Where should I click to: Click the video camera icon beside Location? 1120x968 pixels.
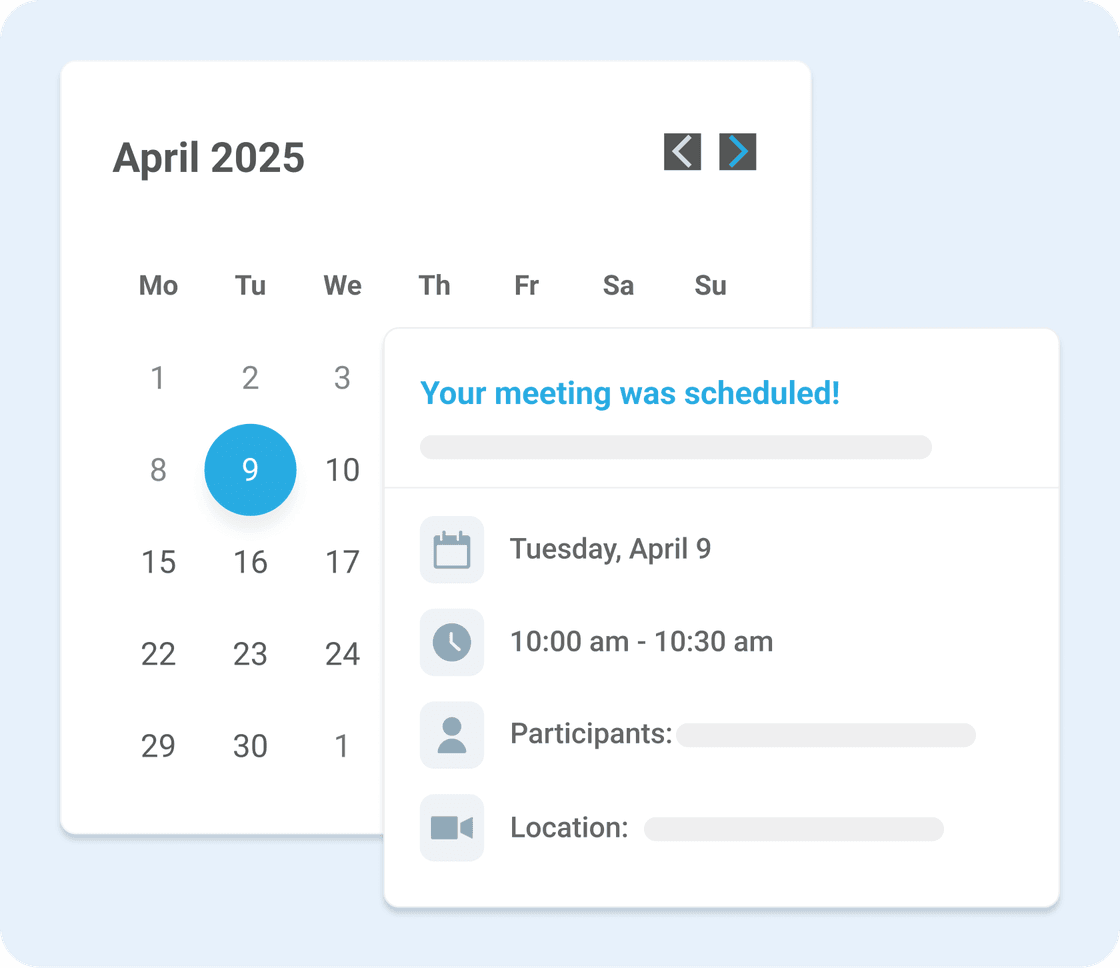coord(452,828)
